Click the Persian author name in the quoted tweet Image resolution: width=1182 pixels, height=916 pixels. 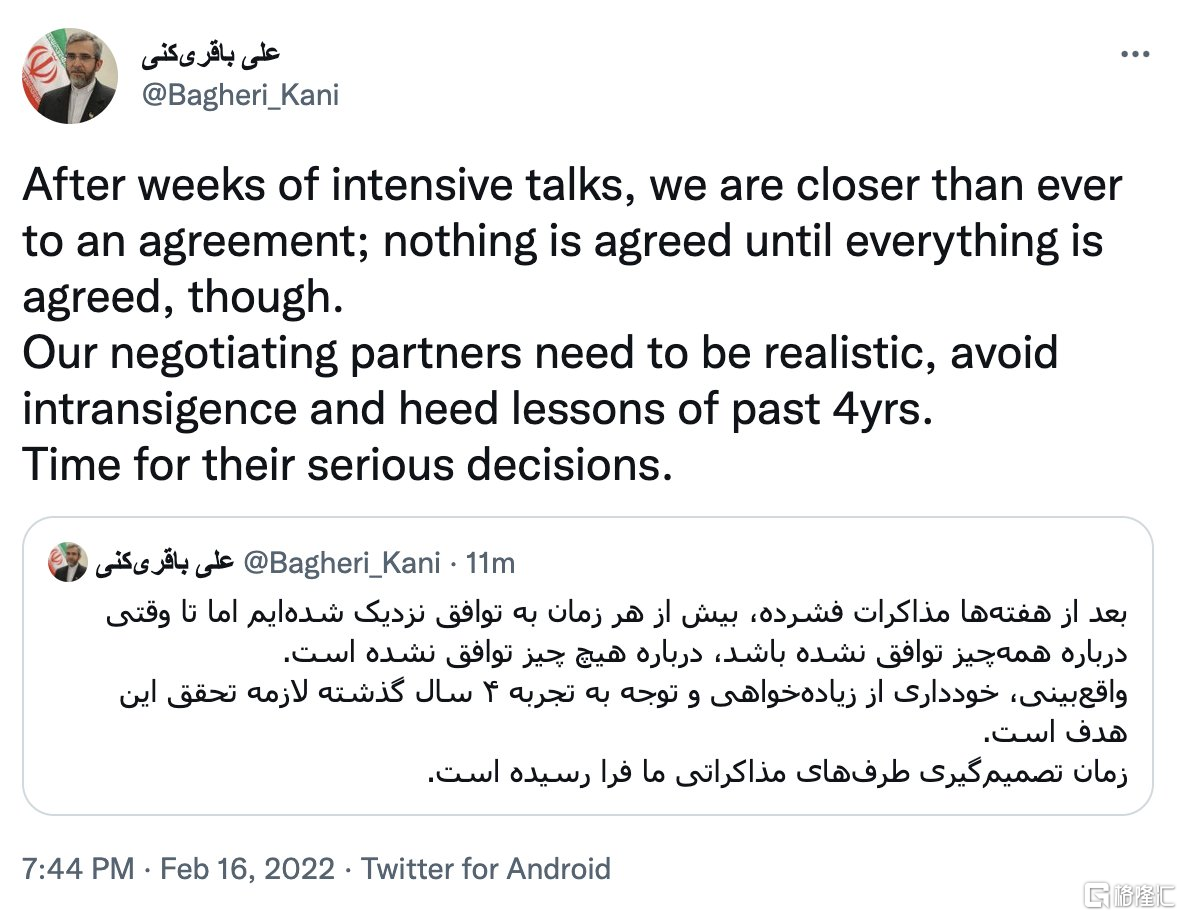click(165, 563)
